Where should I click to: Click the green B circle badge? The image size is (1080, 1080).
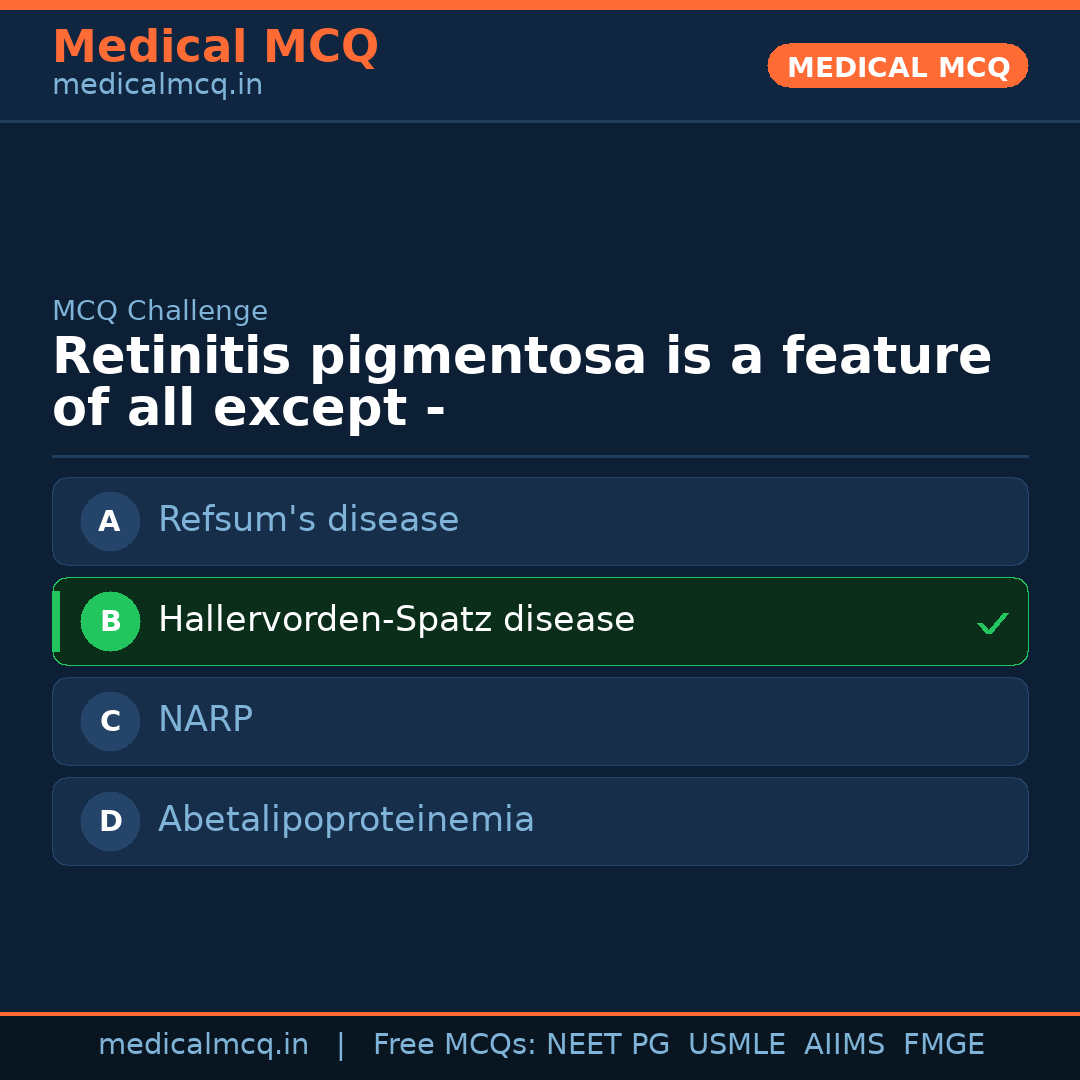pos(110,621)
